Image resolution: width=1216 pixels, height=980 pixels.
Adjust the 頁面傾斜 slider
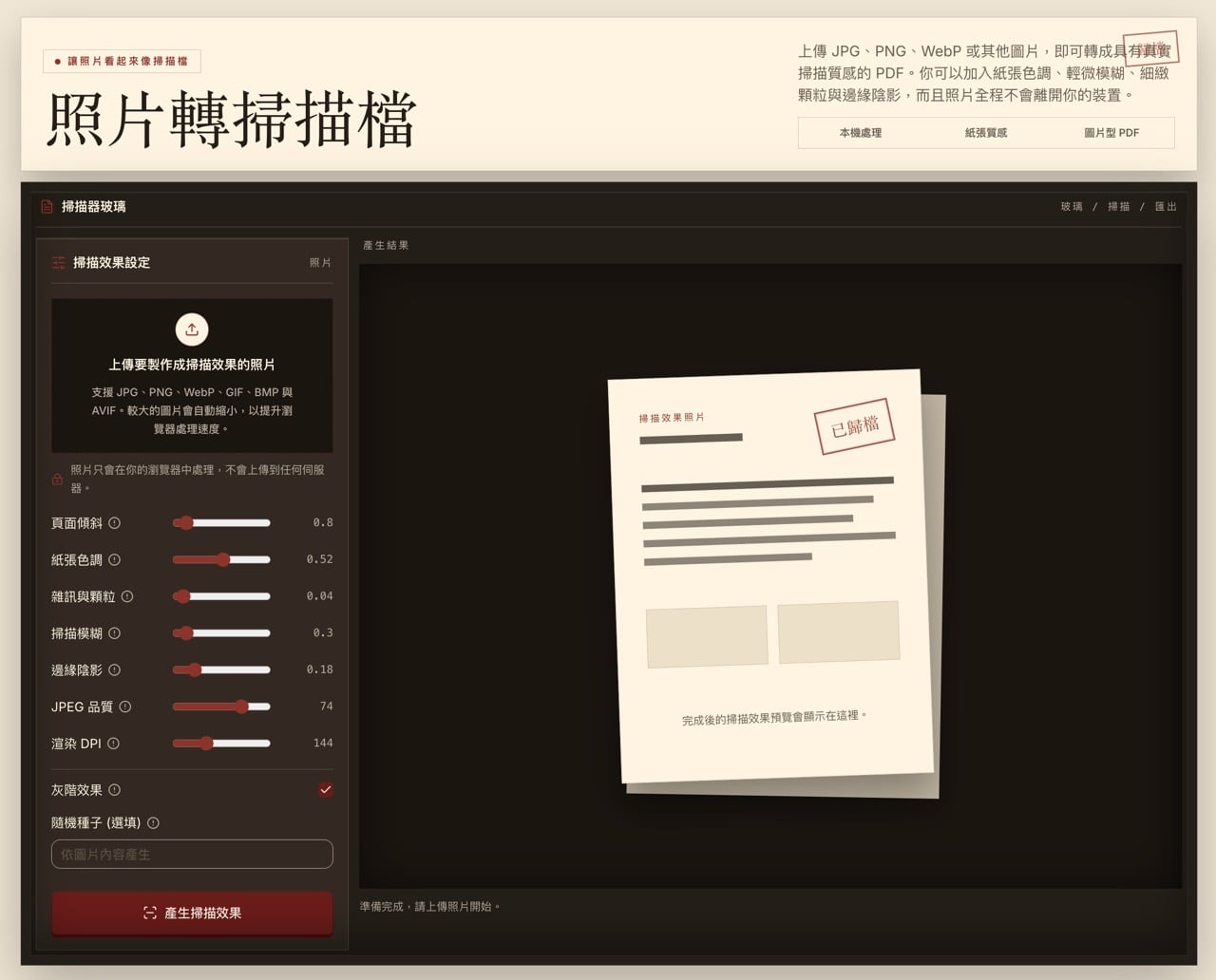point(221,523)
